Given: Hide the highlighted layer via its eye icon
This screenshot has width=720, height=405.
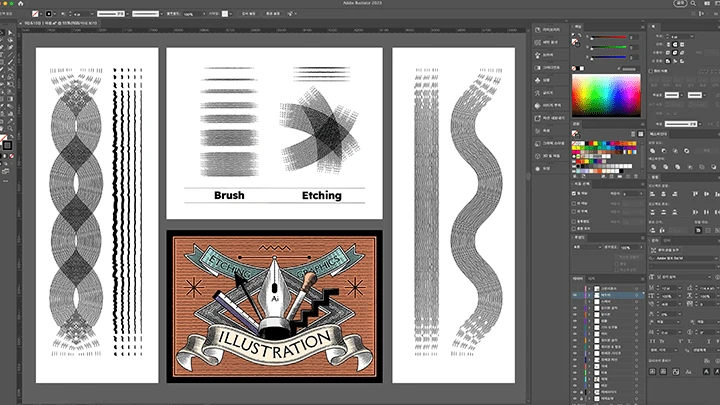Looking at the screenshot, I should (x=575, y=295).
